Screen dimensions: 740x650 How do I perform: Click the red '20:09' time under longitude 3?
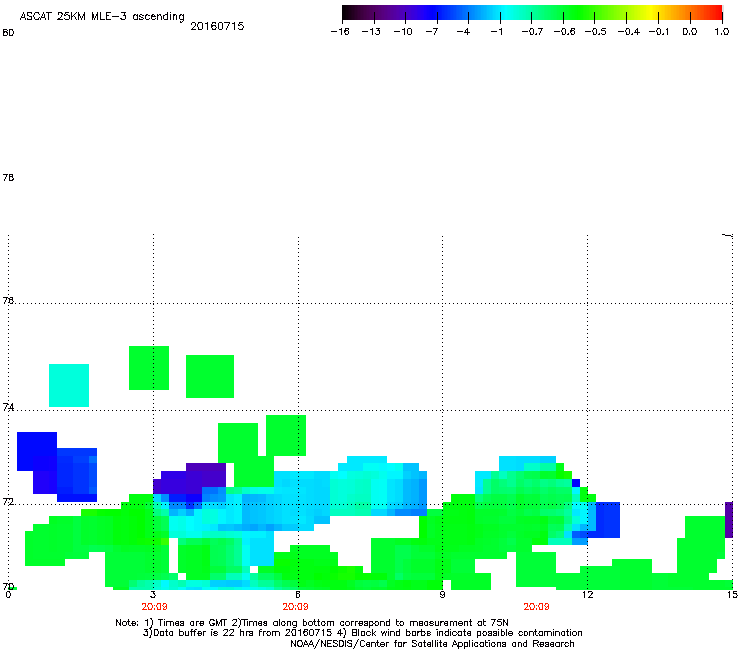[x=154, y=606]
